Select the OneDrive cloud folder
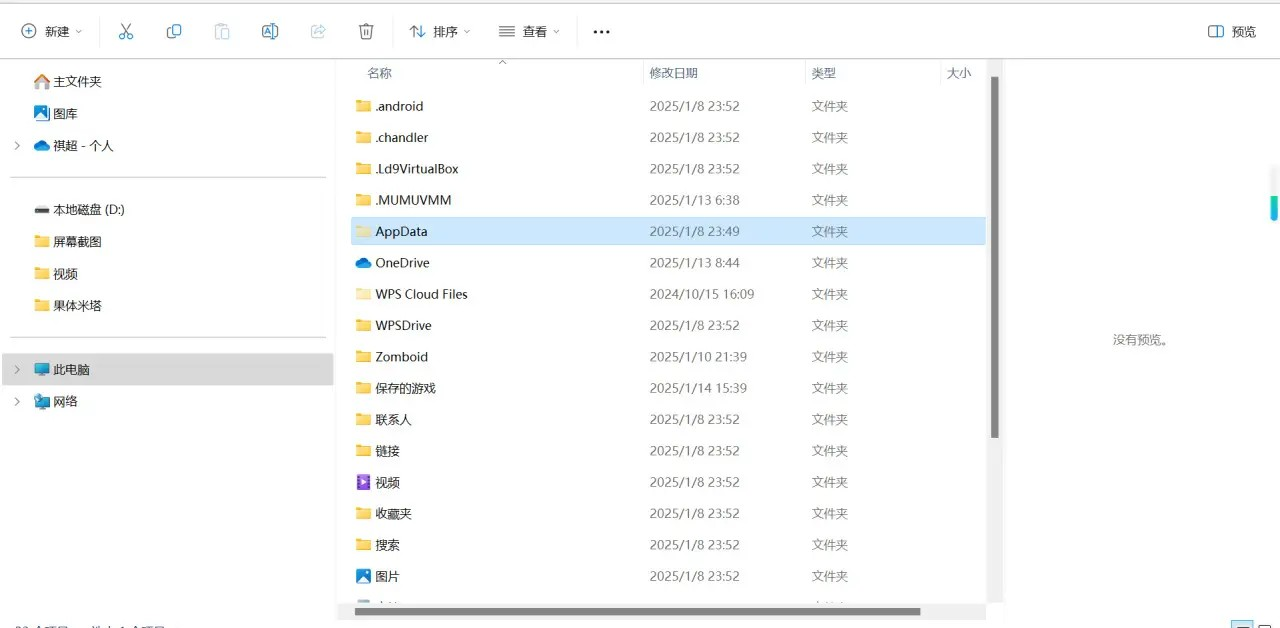Image resolution: width=1280 pixels, height=628 pixels. [402, 263]
